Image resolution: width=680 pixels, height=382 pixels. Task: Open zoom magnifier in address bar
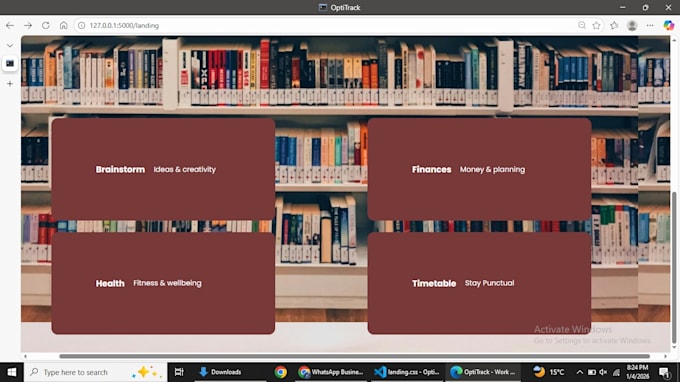tap(582, 26)
